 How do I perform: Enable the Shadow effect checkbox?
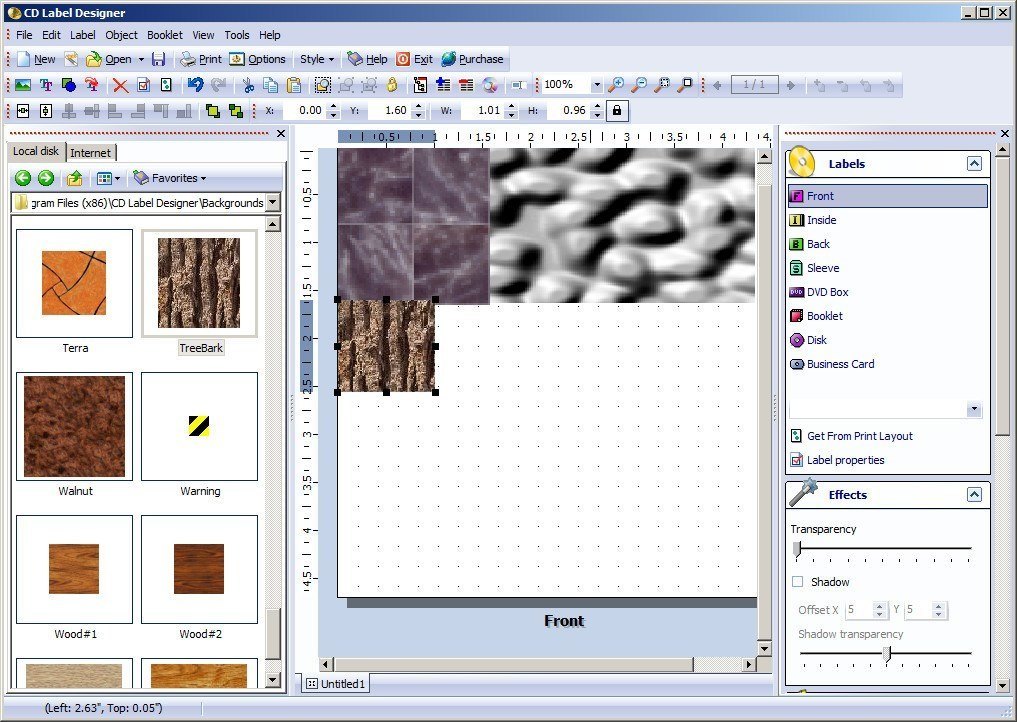point(798,582)
